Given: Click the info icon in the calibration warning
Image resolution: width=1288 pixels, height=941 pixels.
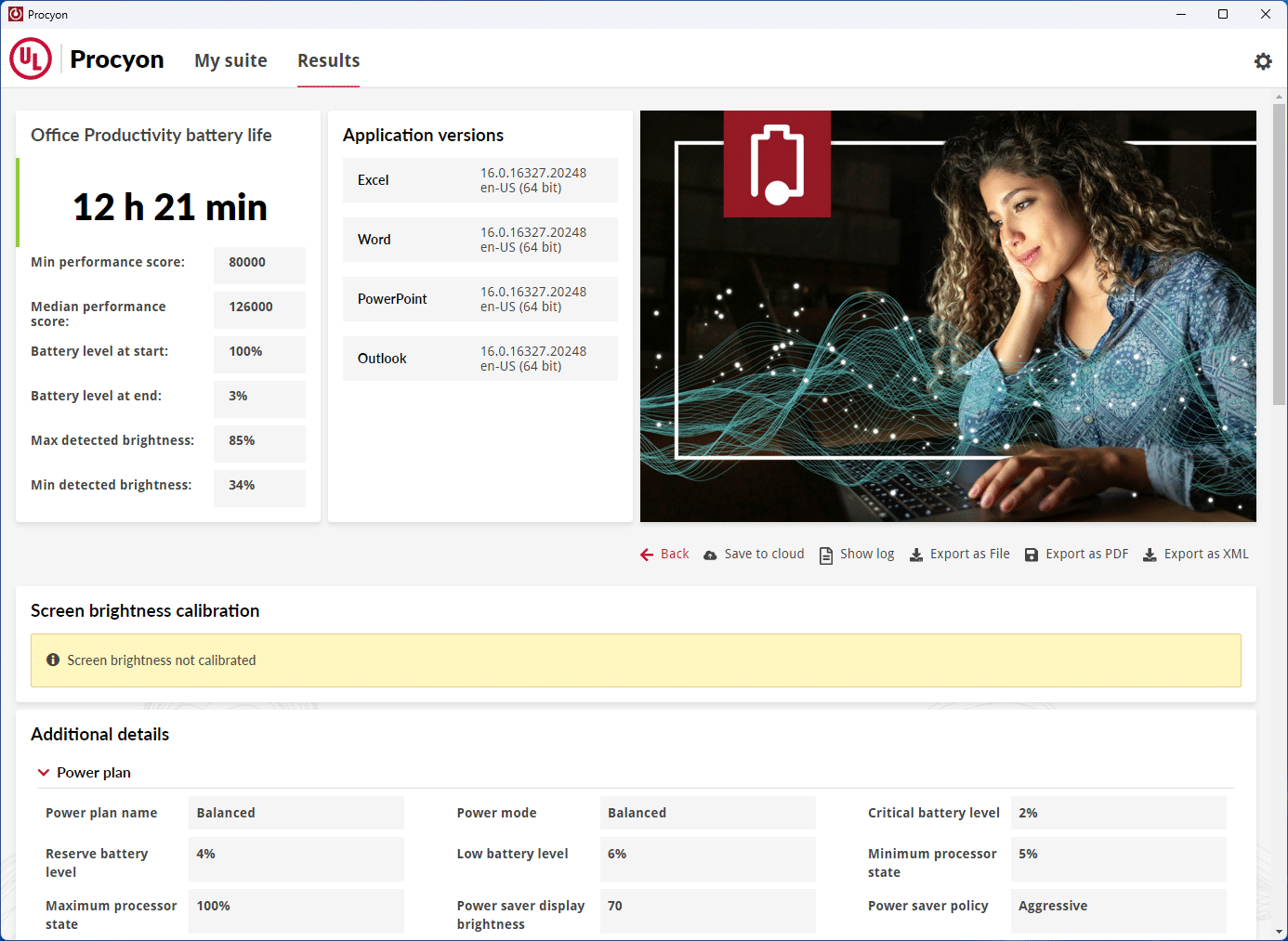Looking at the screenshot, I should pos(53,660).
